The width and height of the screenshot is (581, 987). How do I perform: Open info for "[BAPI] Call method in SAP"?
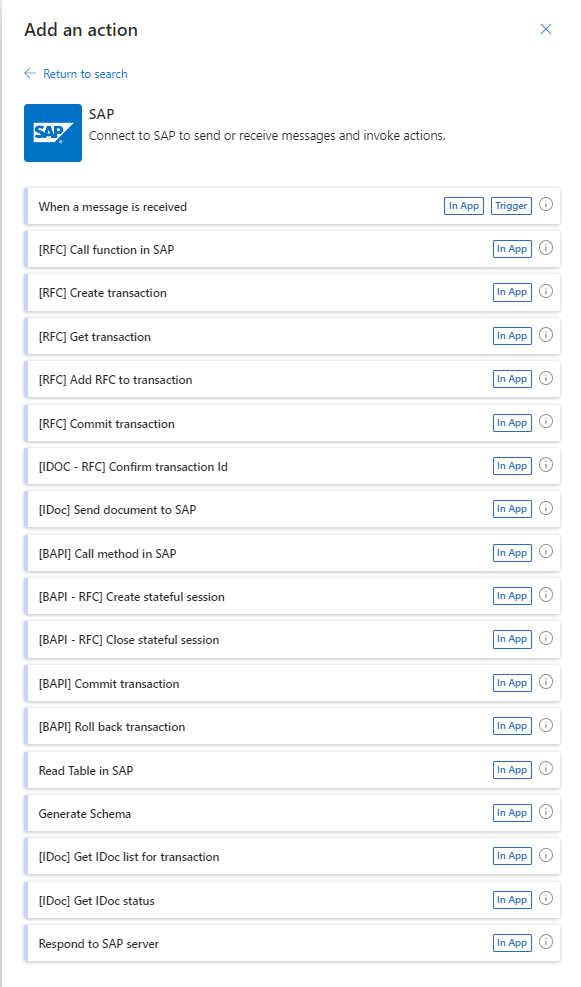[x=545, y=552]
